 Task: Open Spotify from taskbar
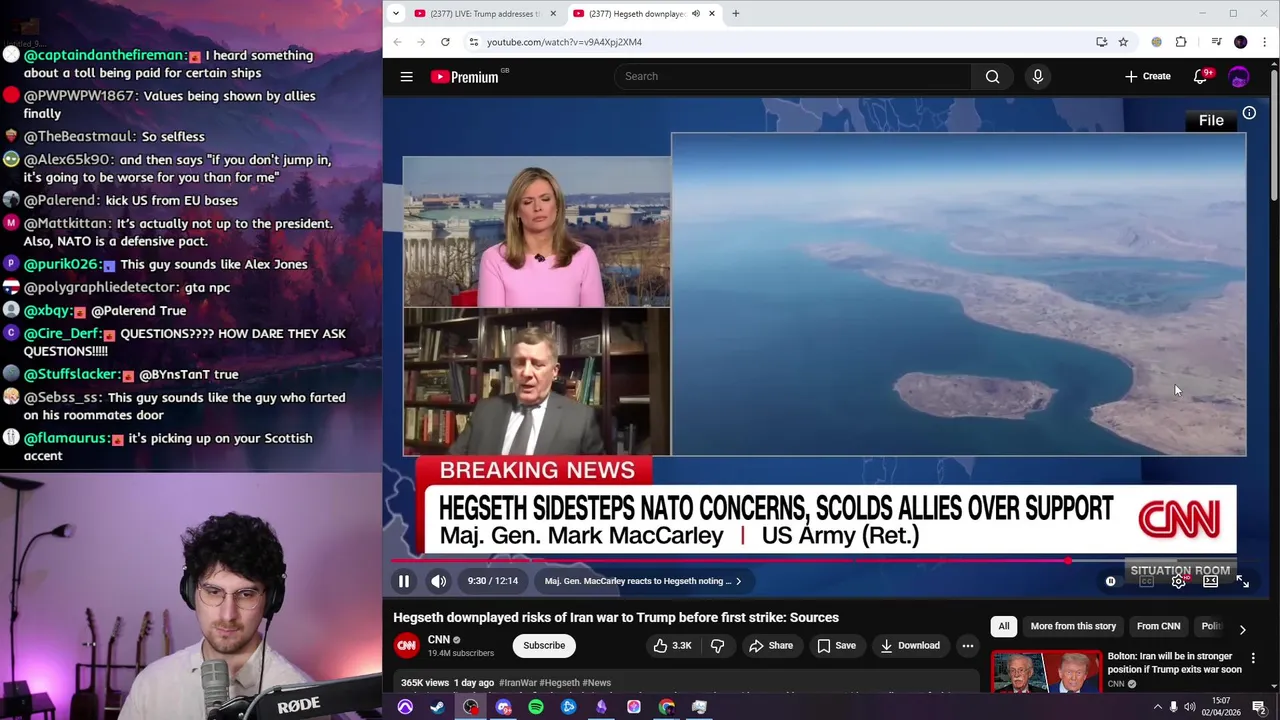tap(536, 707)
